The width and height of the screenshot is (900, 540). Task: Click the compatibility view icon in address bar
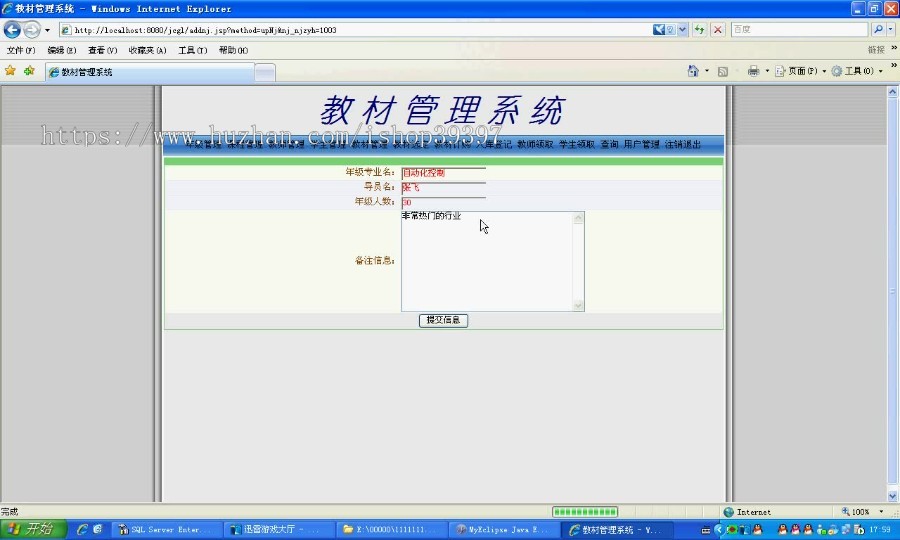tap(670, 29)
